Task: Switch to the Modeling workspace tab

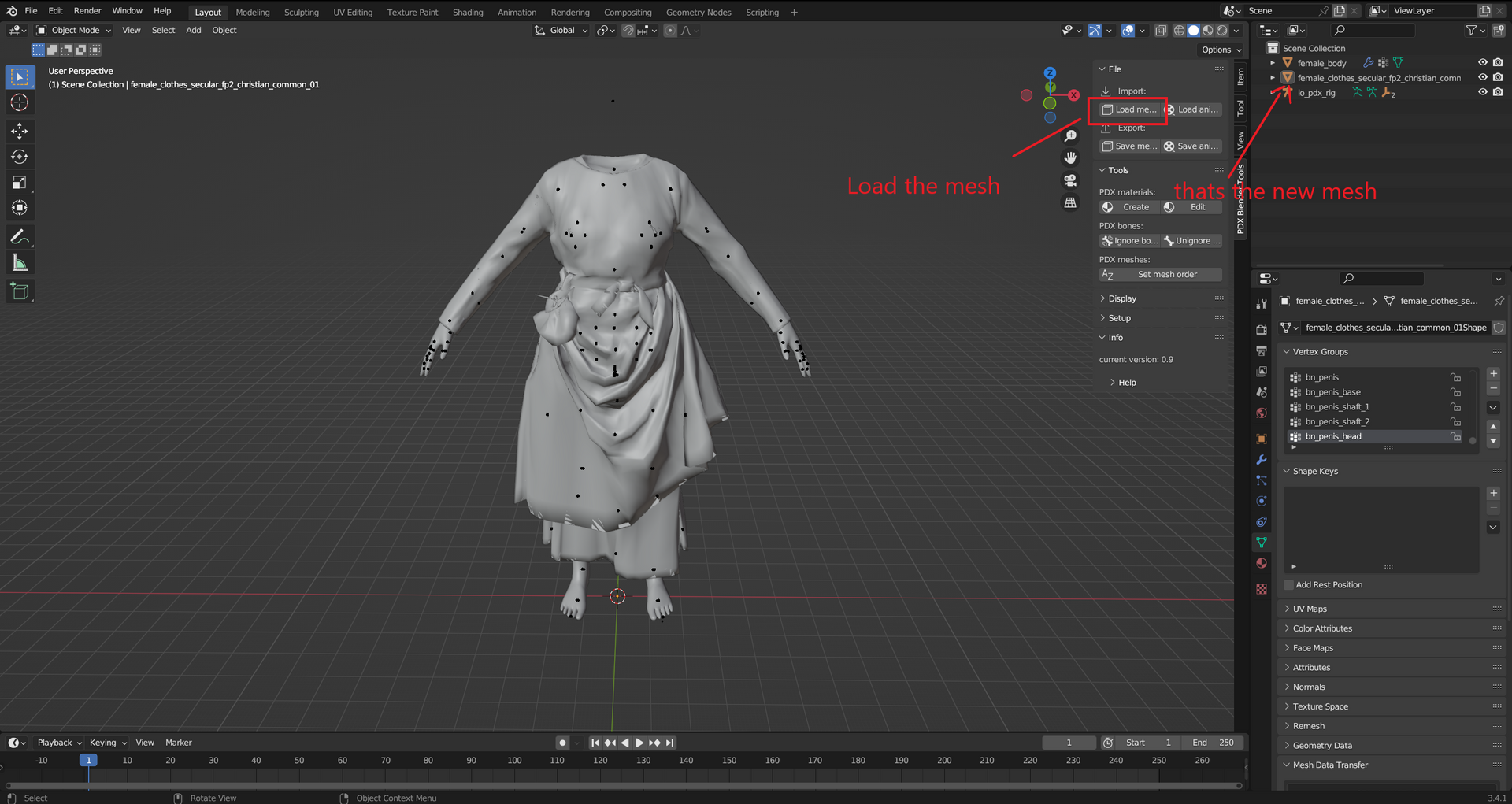Action: 252,12
